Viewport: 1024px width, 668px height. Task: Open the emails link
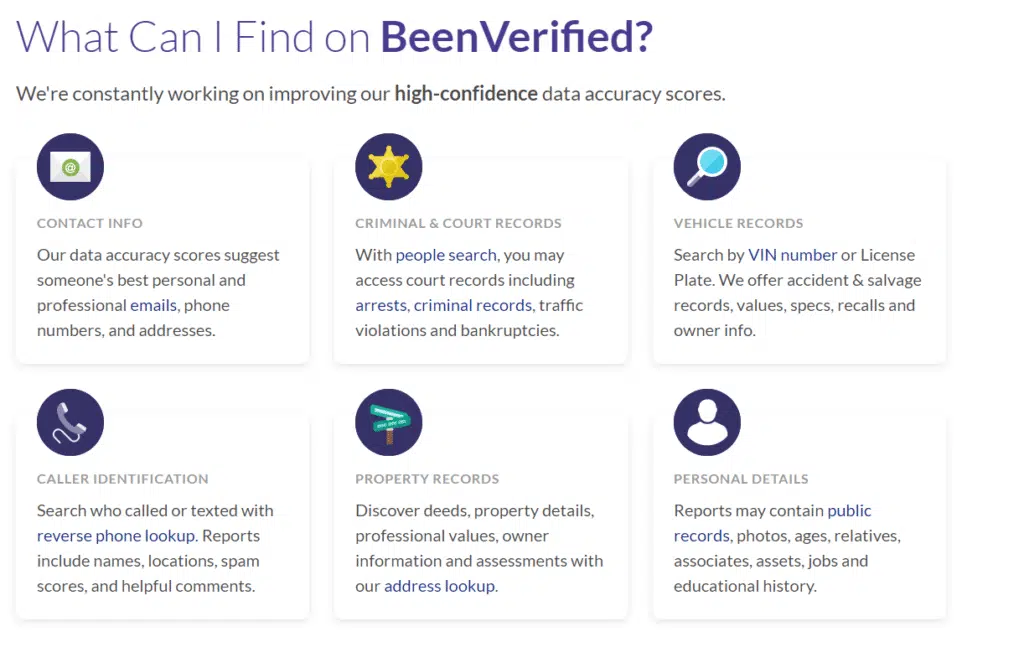[153, 305]
